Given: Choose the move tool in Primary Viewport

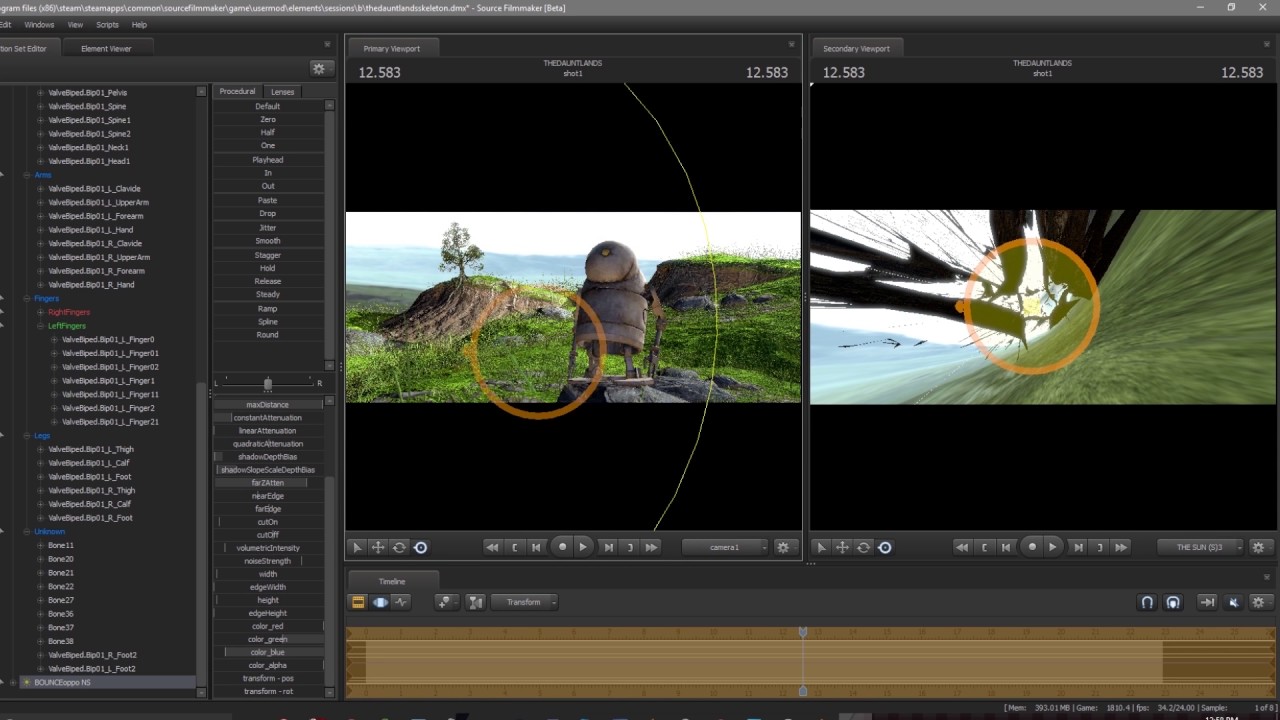Looking at the screenshot, I should [378, 547].
